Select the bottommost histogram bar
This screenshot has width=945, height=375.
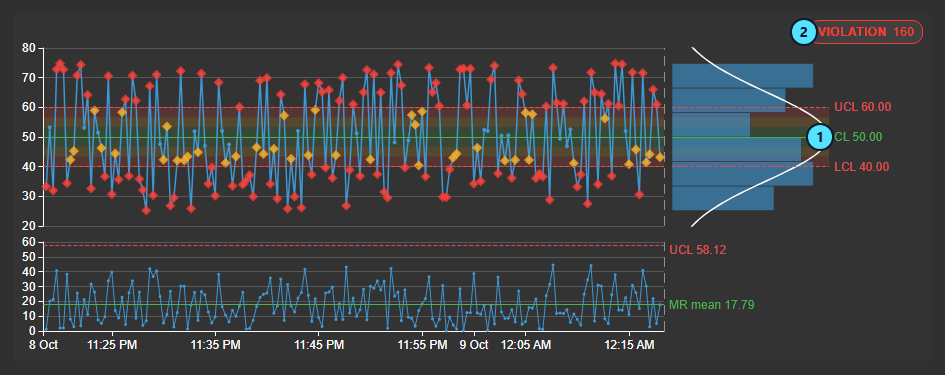(x=723, y=198)
